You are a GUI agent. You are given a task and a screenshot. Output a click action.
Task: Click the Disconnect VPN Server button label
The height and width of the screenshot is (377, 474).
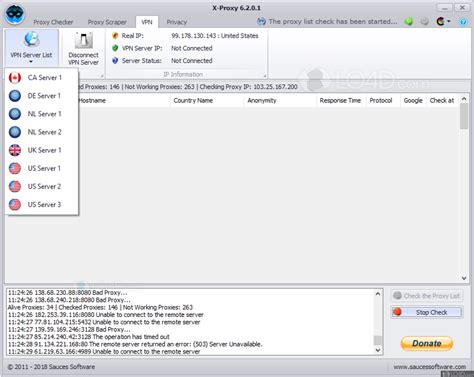83,59
